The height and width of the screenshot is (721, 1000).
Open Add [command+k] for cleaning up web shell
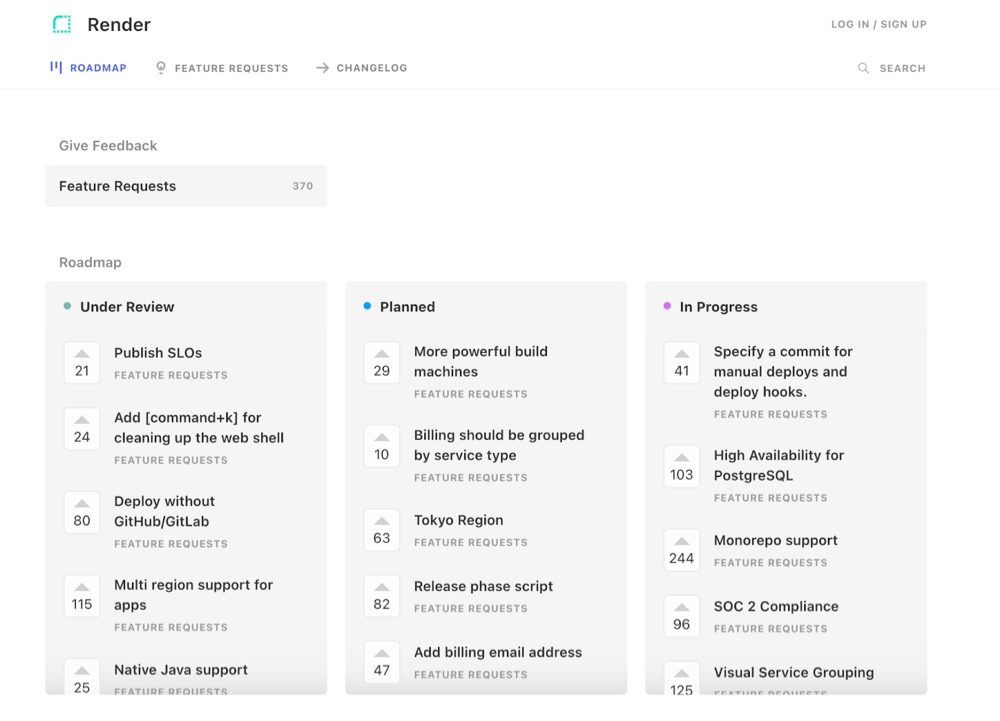pyautogui.click(x=199, y=428)
